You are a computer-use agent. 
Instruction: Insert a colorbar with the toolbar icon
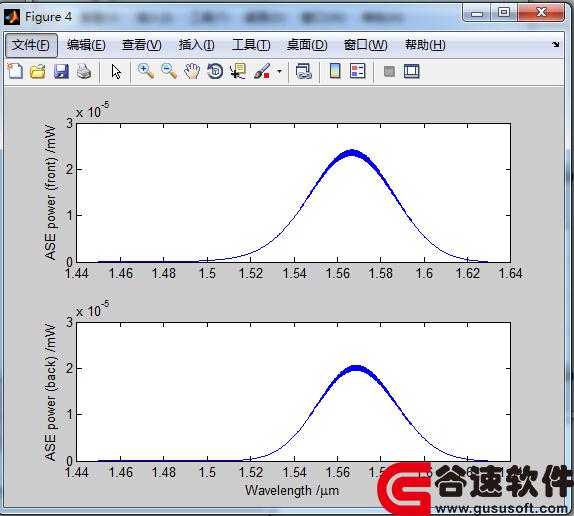[x=335, y=71]
